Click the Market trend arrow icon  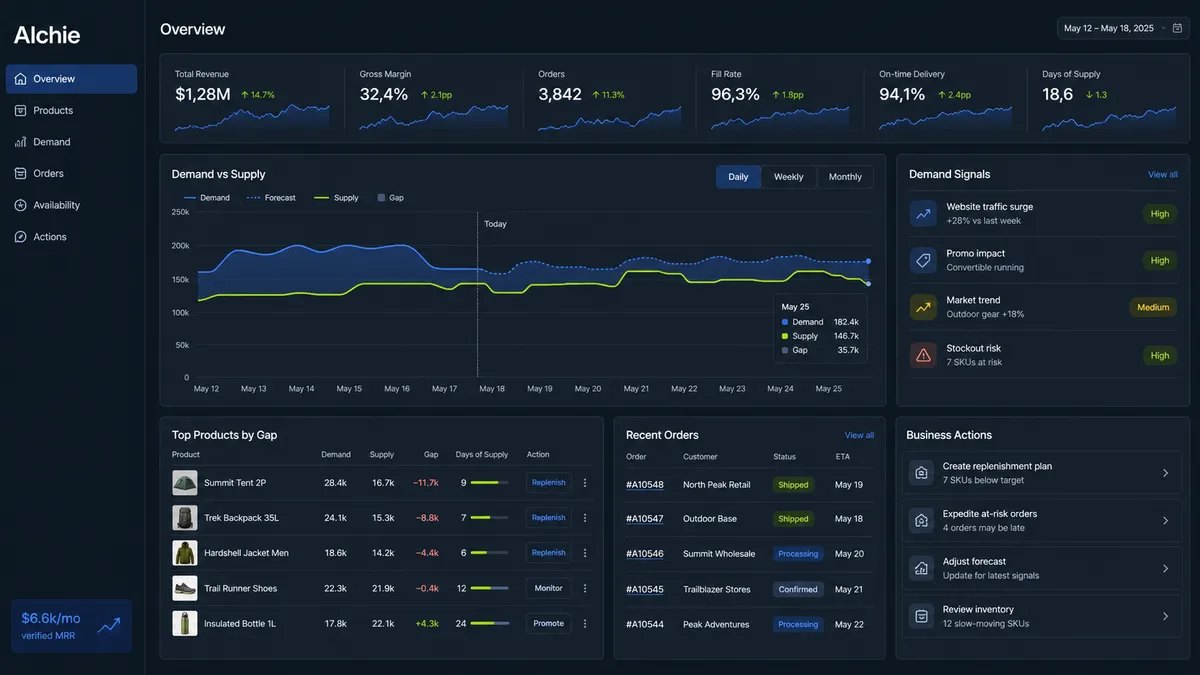923,307
